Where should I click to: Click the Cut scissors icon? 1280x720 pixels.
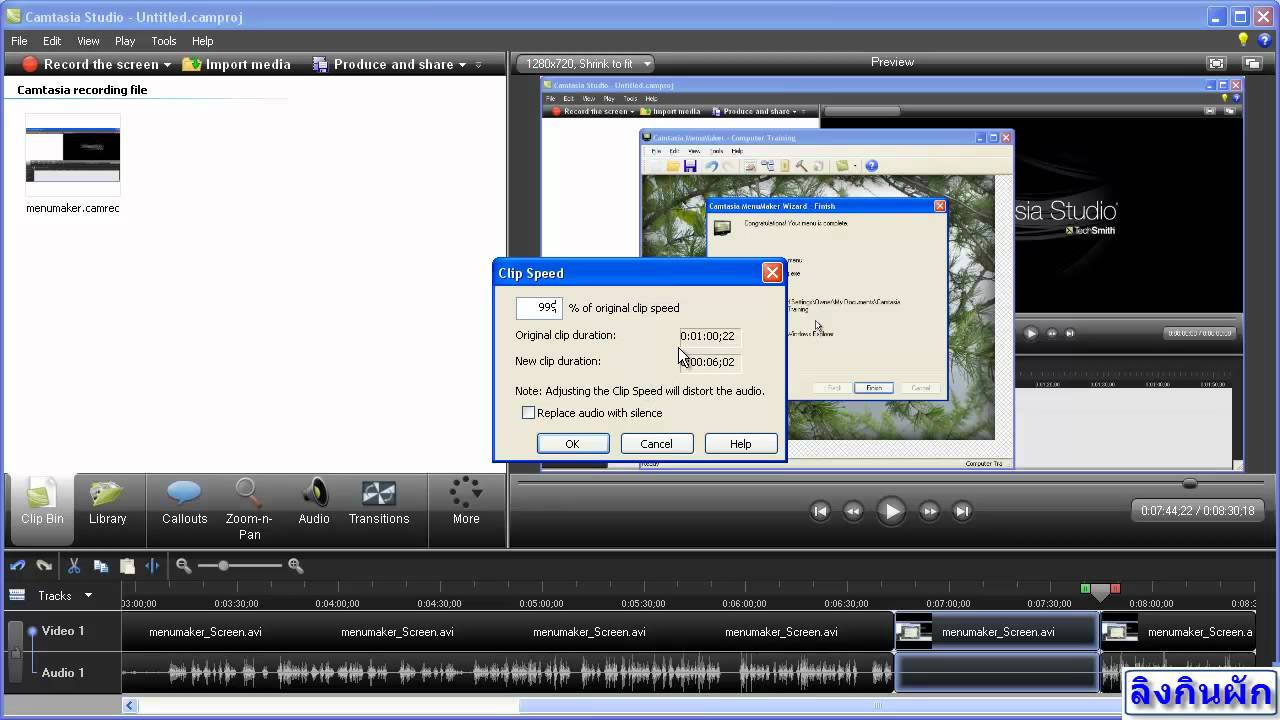[x=74, y=565]
